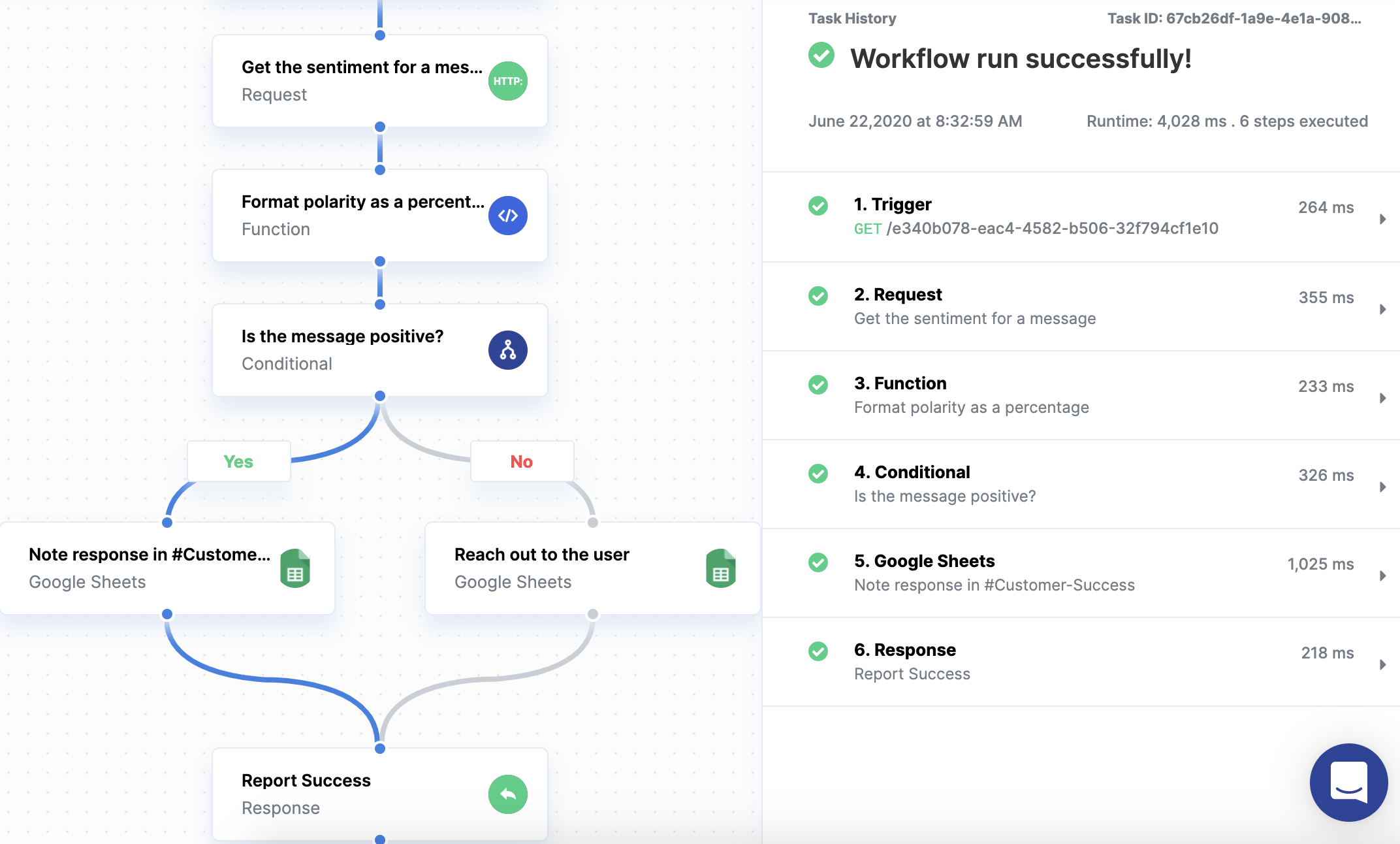
Task: Expand the Request step details arrow
Action: point(1382,309)
